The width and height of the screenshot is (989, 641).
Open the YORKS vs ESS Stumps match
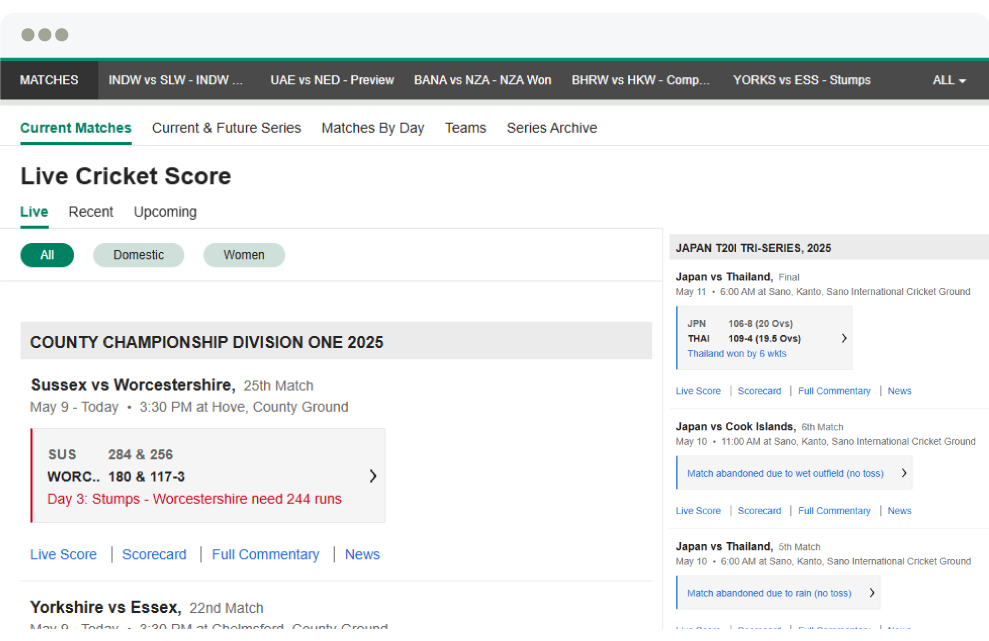[x=801, y=80]
